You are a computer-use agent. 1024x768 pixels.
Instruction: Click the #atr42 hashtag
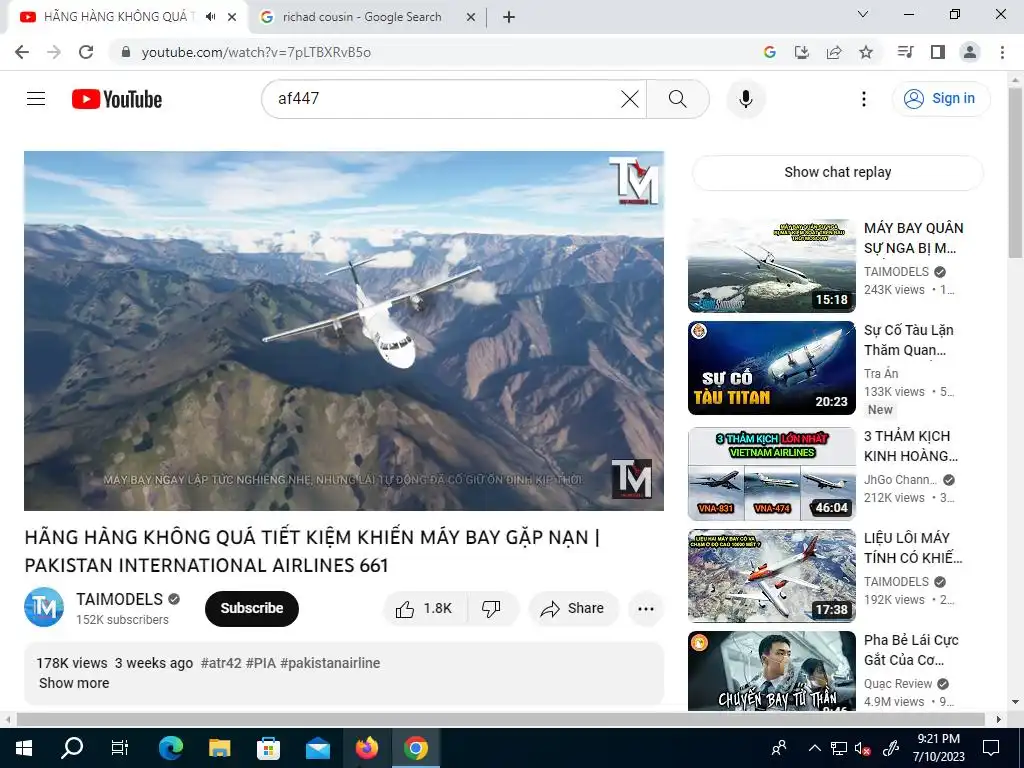(221, 663)
